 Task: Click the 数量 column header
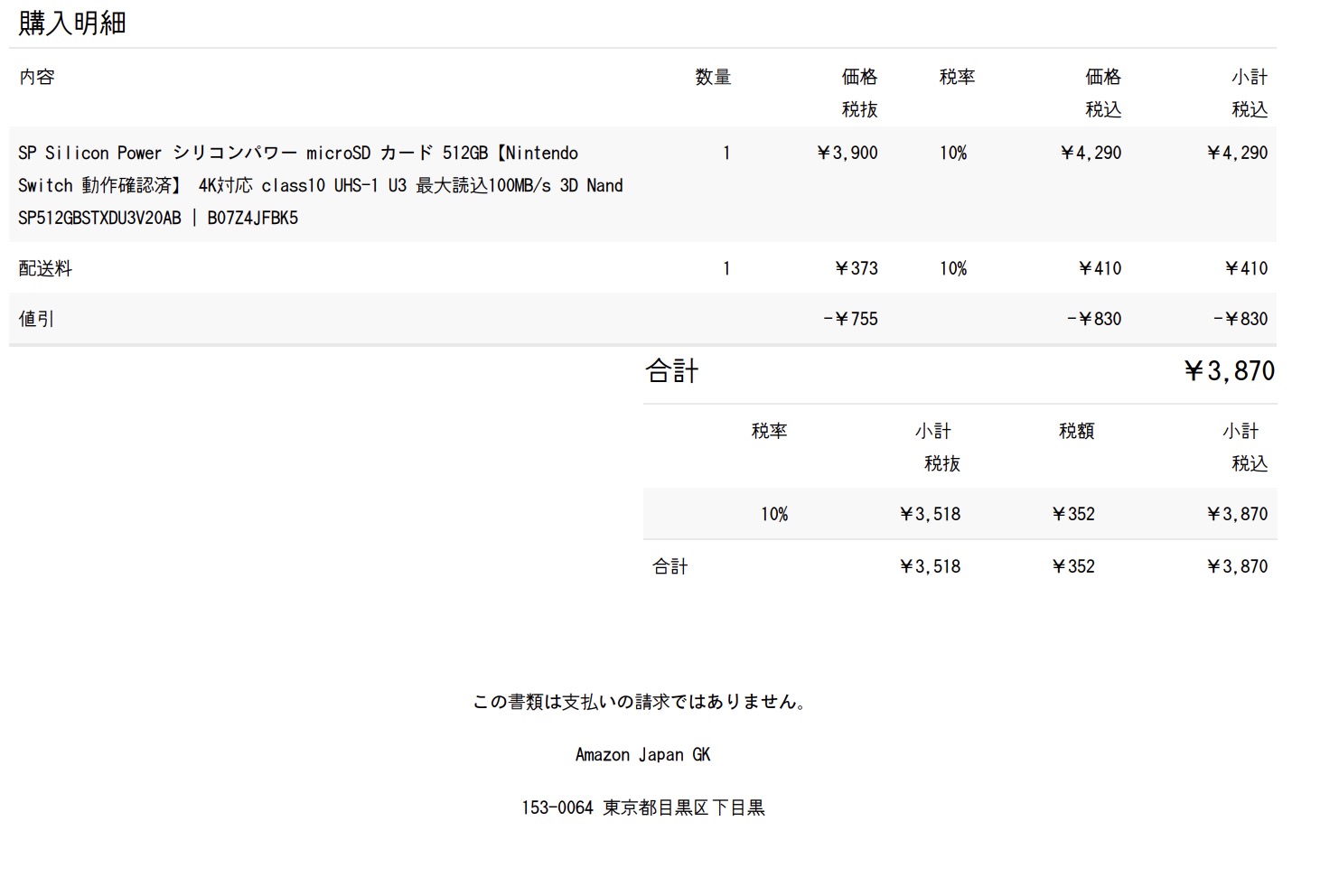(x=713, y=77)
